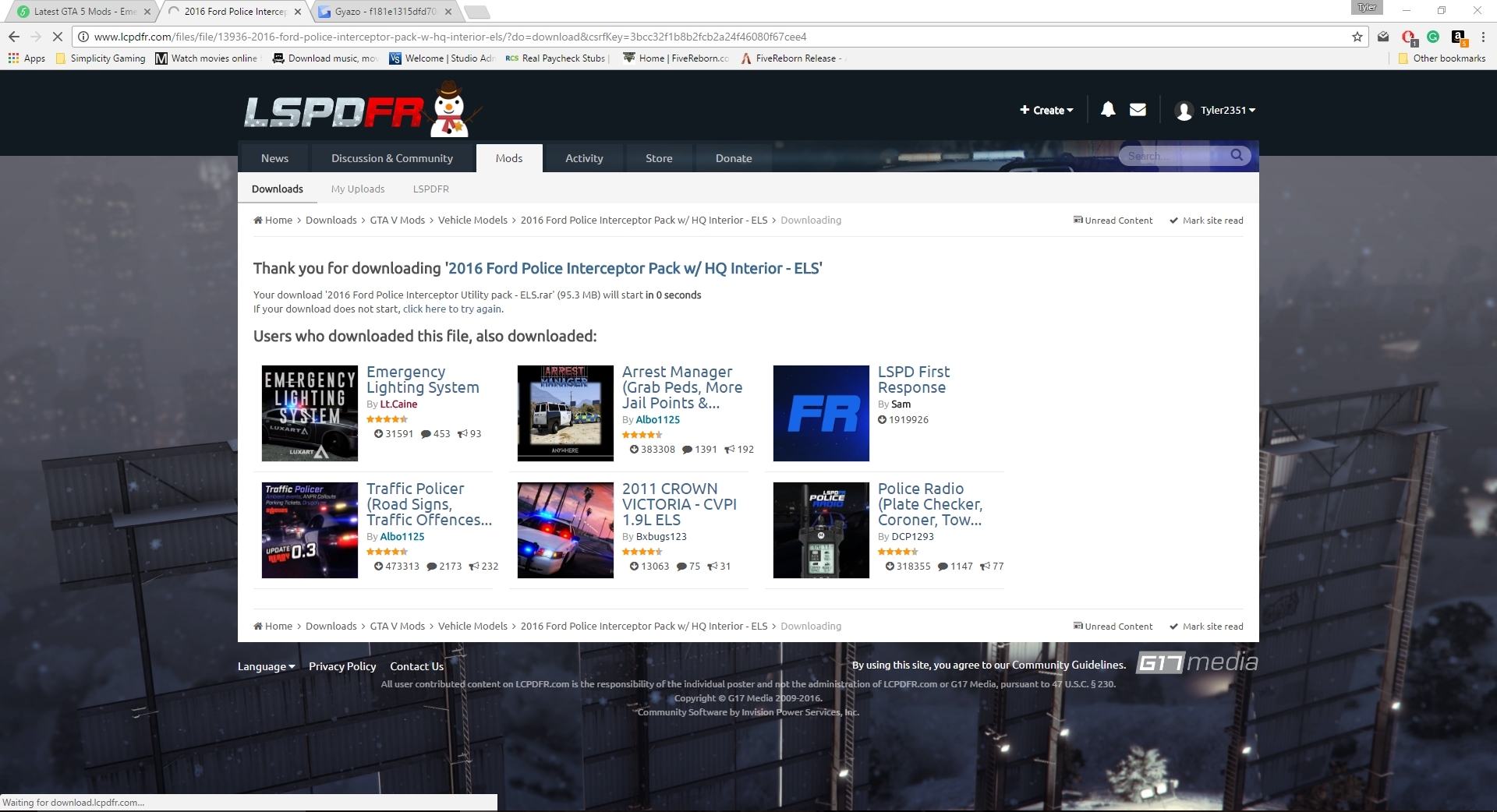Click top Unread Content link
This screenshot has width=1497, height=812.
[1113, 221]
